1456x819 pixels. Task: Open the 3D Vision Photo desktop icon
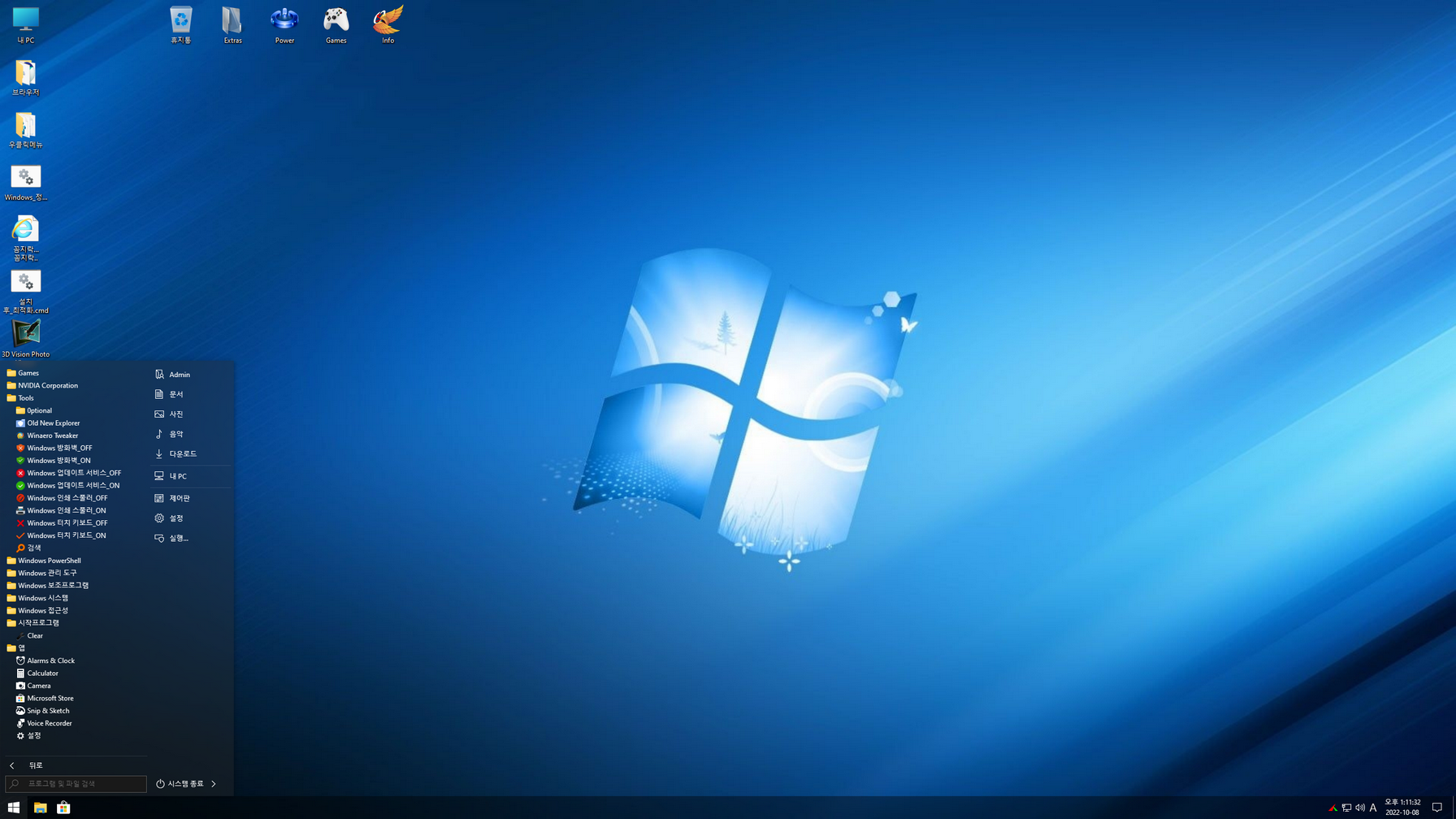pyautogui.click(x=25, y=338)
